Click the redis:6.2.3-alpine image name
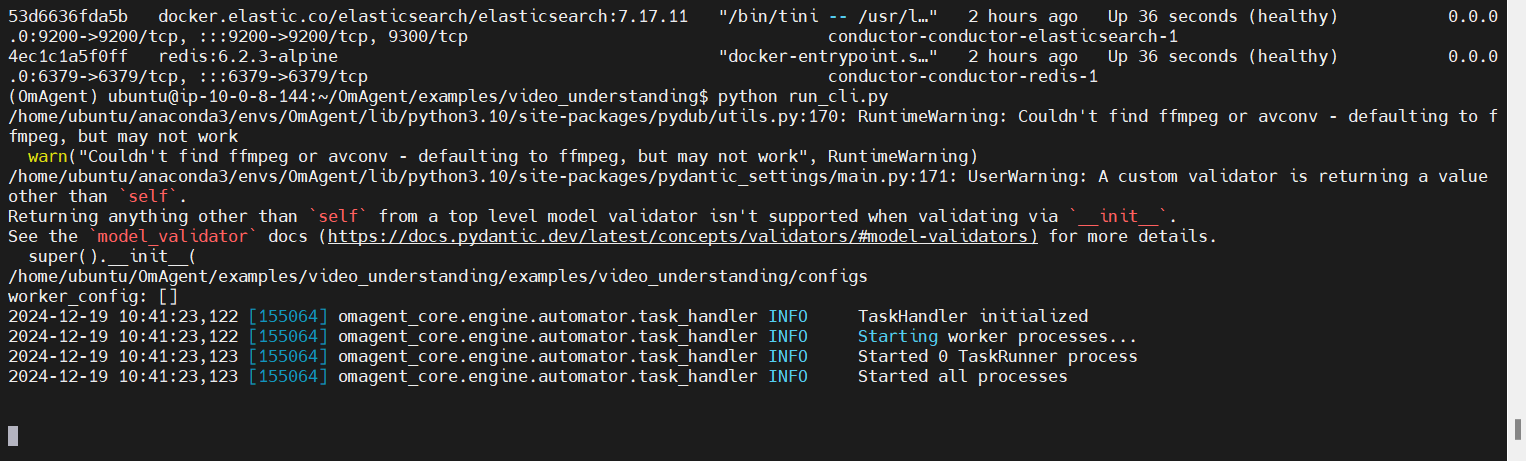Image resolution: width=1526 pixels, height=461 pixels. click(x=248, y=57)
